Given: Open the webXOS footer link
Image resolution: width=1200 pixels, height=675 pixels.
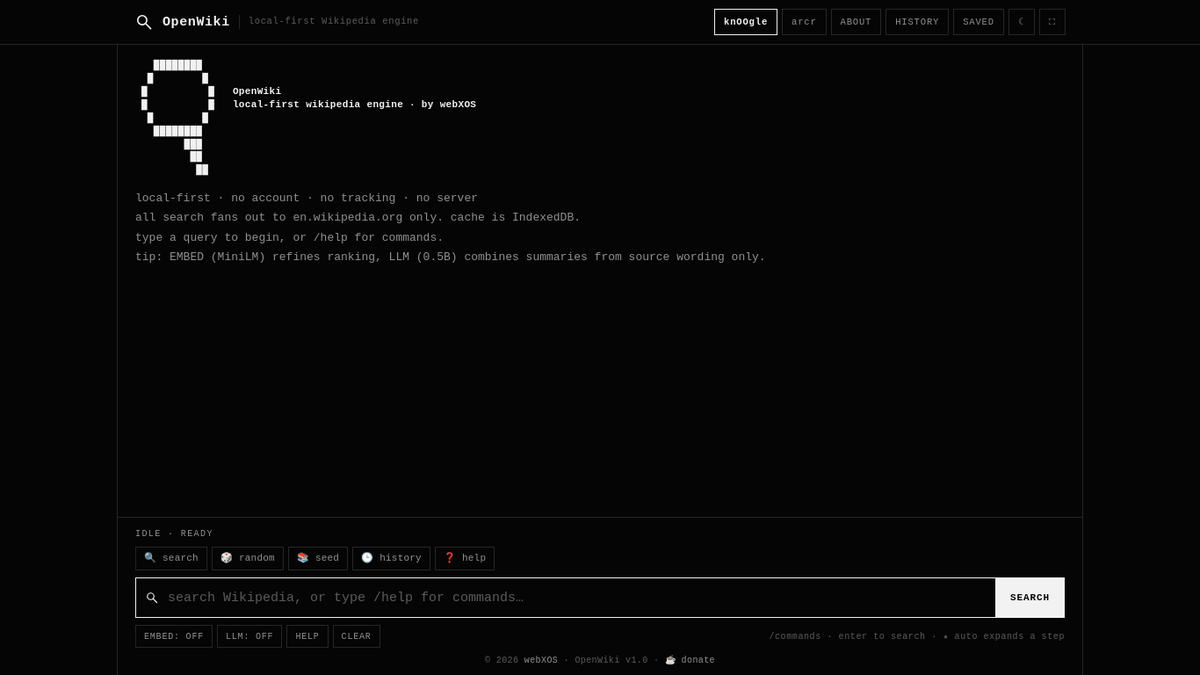Looking at the screenshot, I should [x=541, y=660].
